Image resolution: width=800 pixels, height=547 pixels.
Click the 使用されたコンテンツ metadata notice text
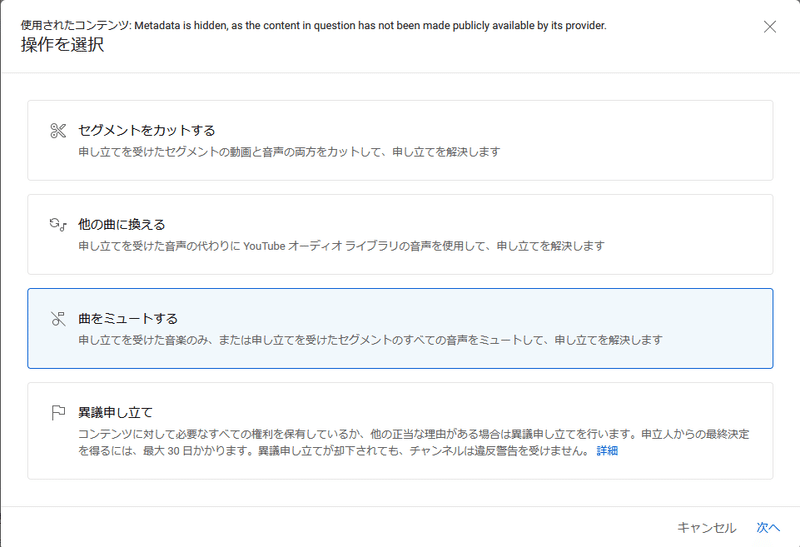pyautogui.click(x=313, y=26)
